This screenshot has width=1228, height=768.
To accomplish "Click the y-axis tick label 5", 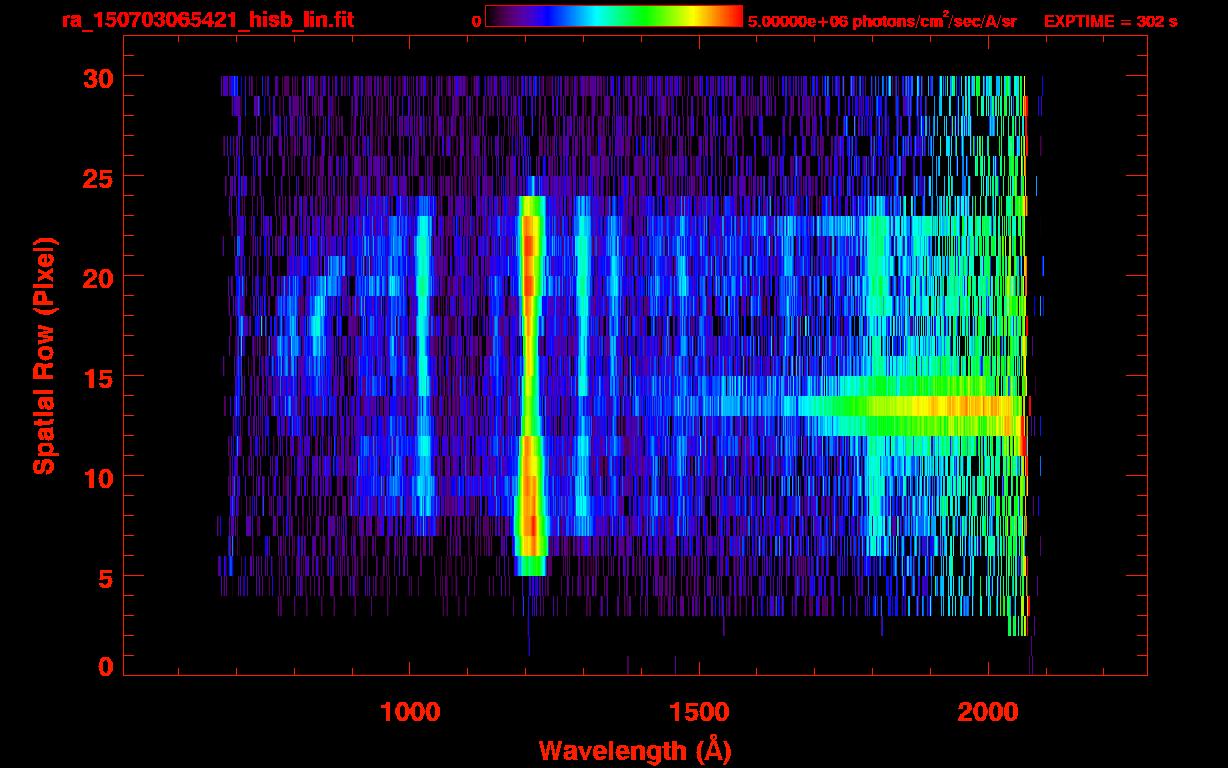I will click(106, 577).
